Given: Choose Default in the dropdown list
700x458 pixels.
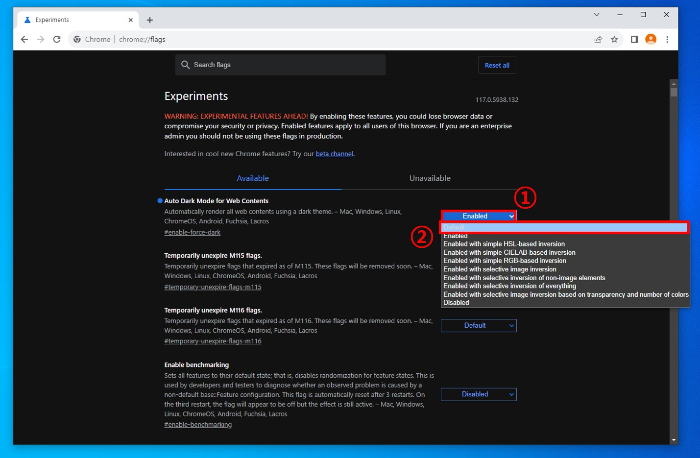Looking at the screenshot, I should coord(565,227).
